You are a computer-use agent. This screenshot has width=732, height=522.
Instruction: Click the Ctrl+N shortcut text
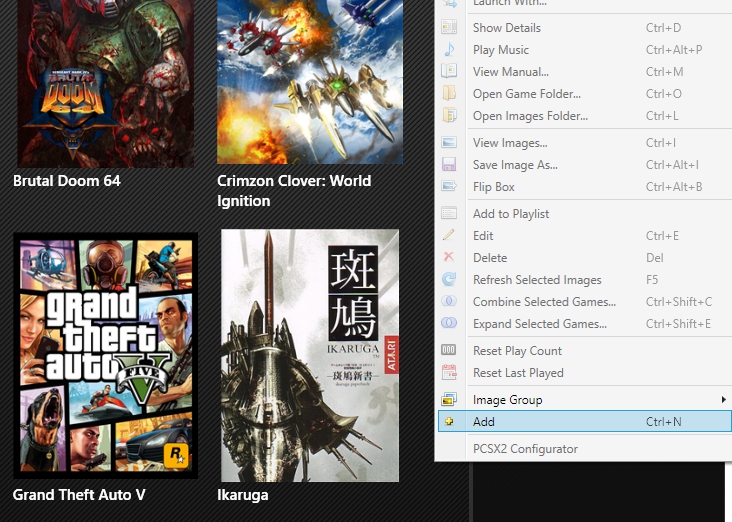663,422
